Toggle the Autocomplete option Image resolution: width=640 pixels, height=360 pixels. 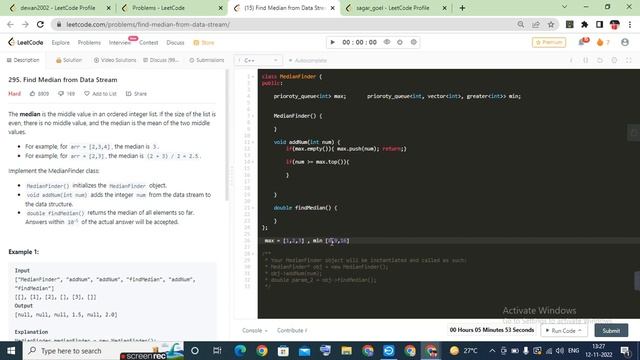(x=308, y=60)
